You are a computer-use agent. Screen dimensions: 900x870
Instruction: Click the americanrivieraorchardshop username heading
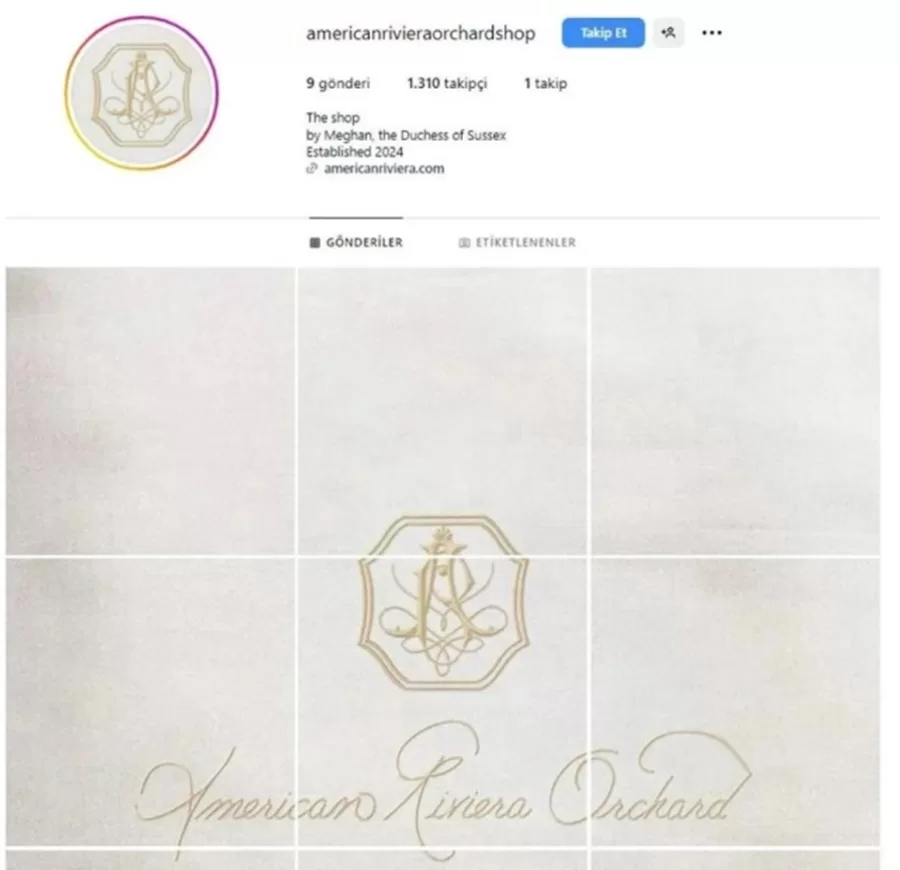421,33
